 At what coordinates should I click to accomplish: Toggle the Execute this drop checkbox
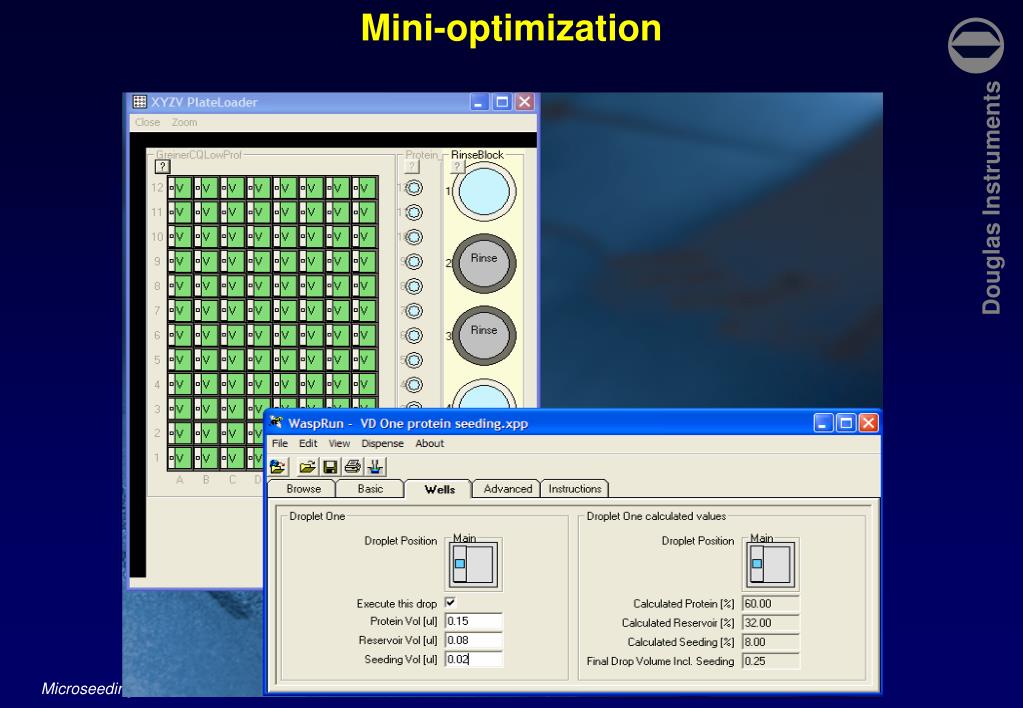click(450, 602)
